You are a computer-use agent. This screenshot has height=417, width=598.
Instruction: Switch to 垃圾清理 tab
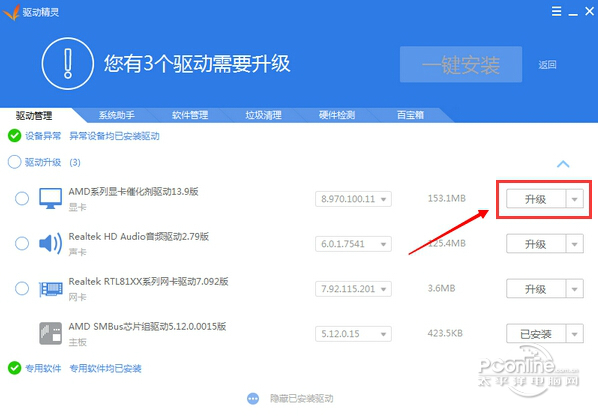(x=264, y=115)
